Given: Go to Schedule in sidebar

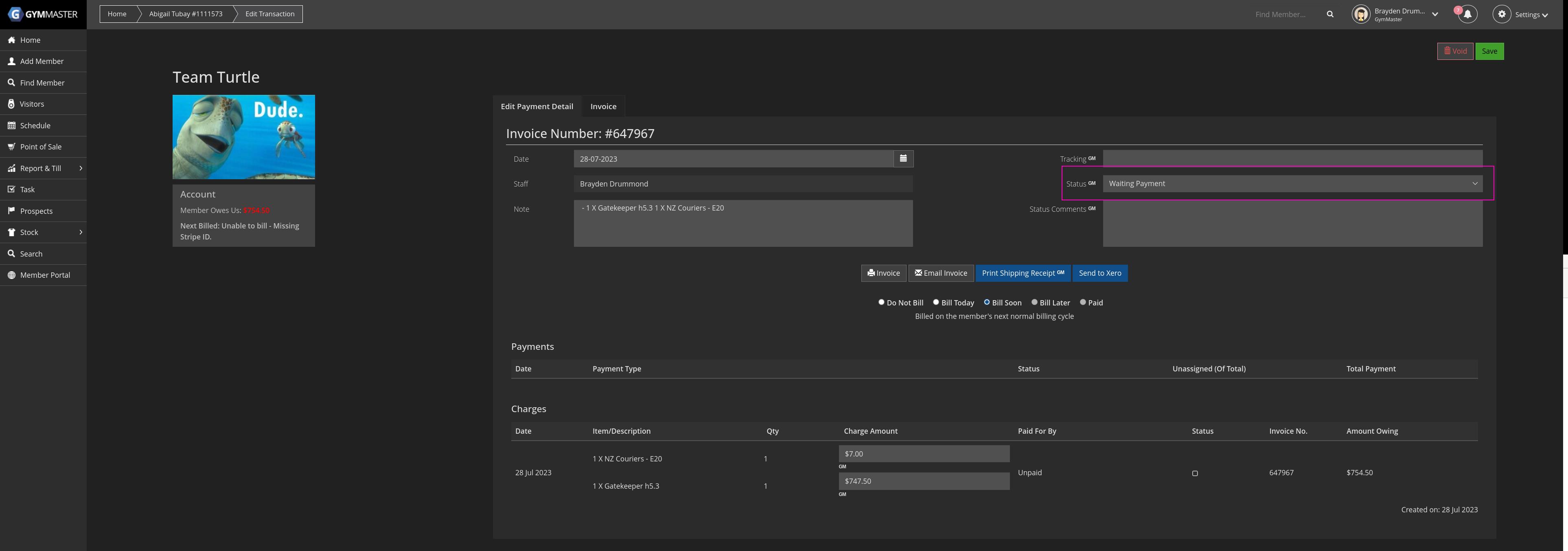Looking at the screenshot, I should [x=35, y=125].
